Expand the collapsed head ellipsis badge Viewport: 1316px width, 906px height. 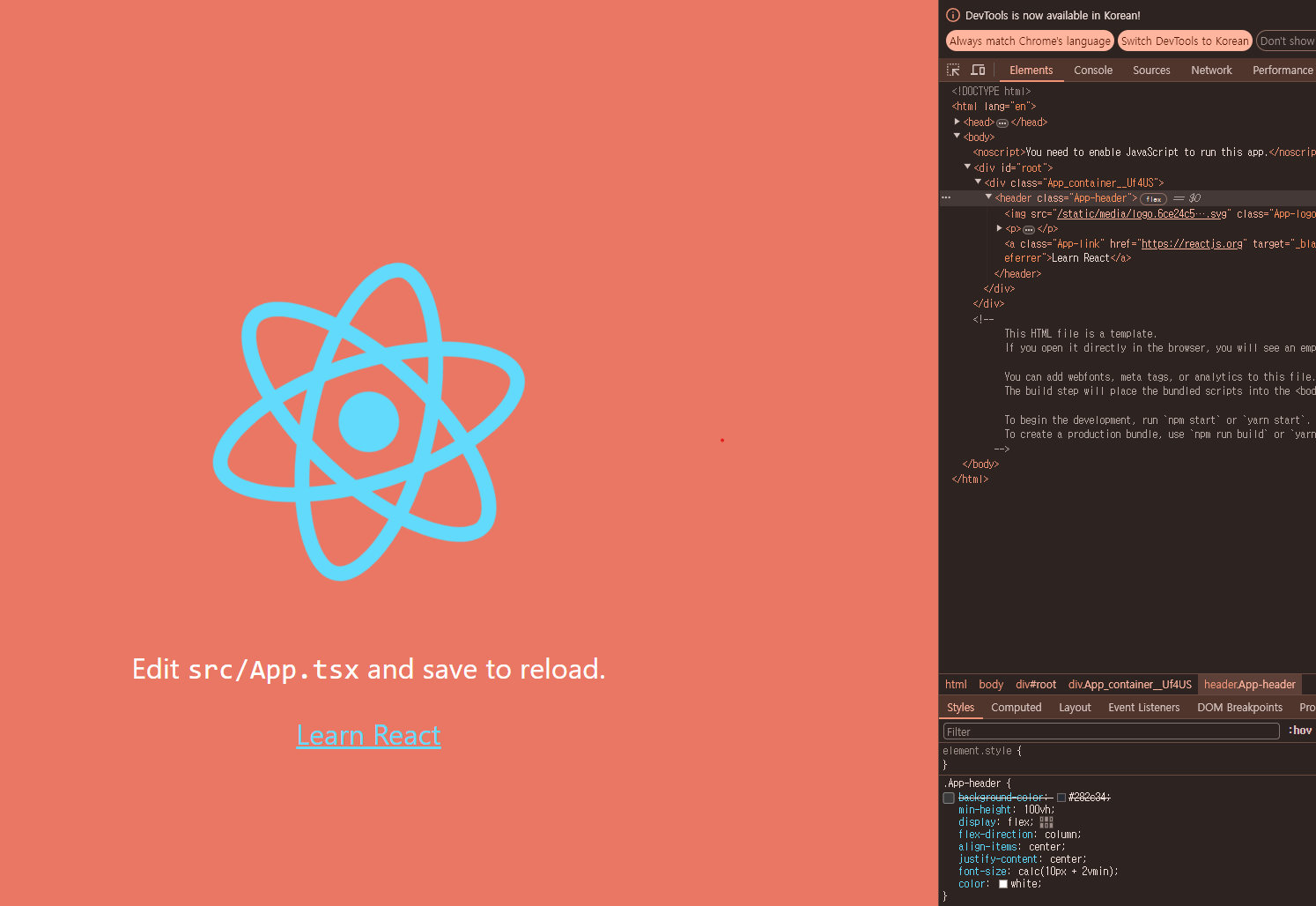(1002, 123)
